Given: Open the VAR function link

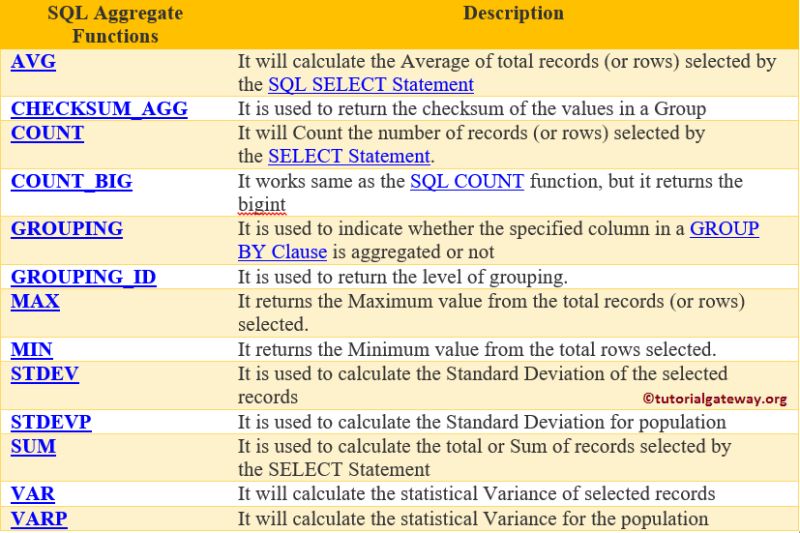Looking at the screenshot, I should tap(33, 494).
